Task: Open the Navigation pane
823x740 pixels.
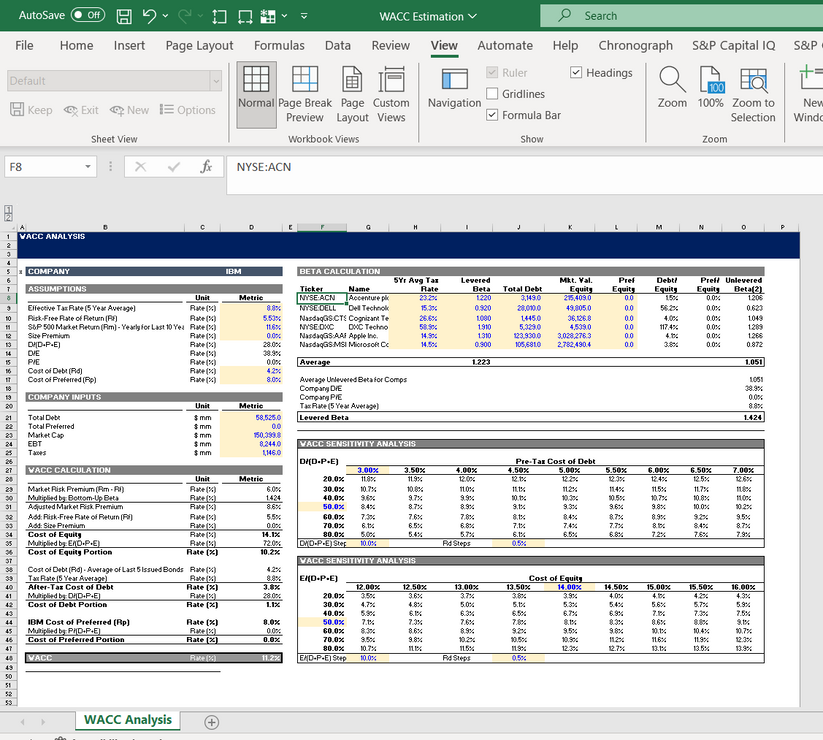Action: [x=453, y=92]
